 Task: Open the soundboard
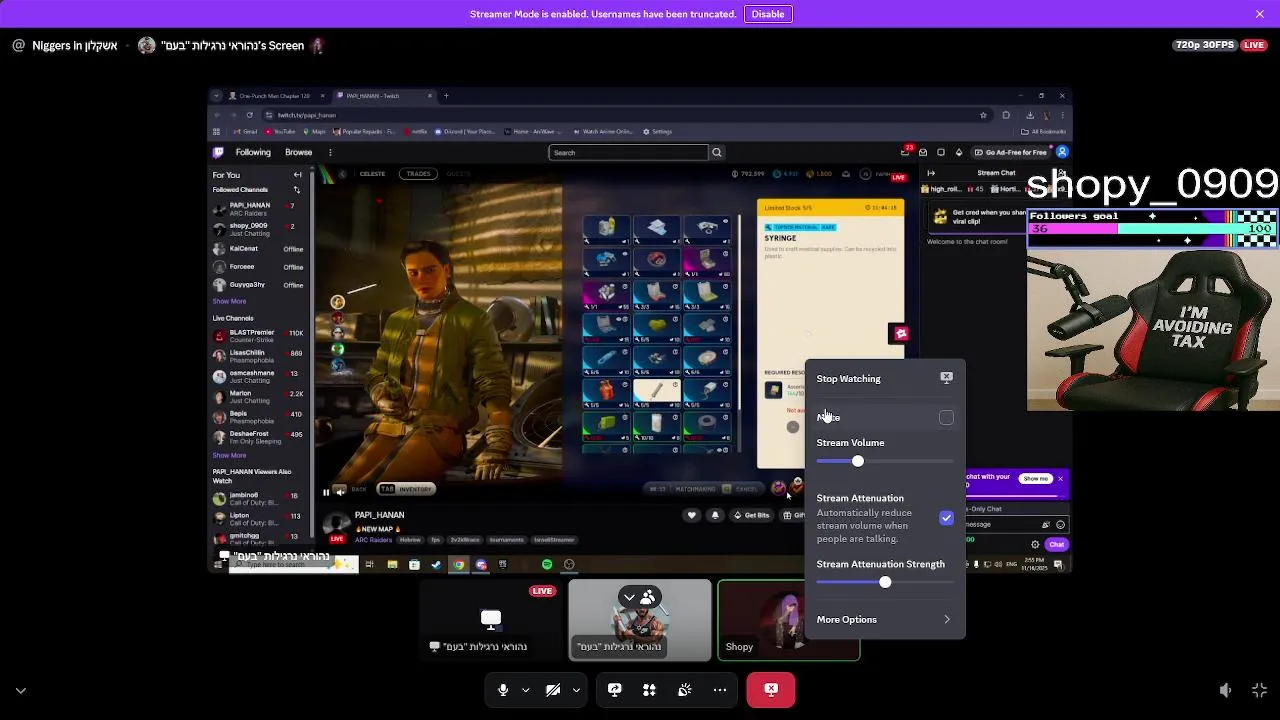[684, 690]
